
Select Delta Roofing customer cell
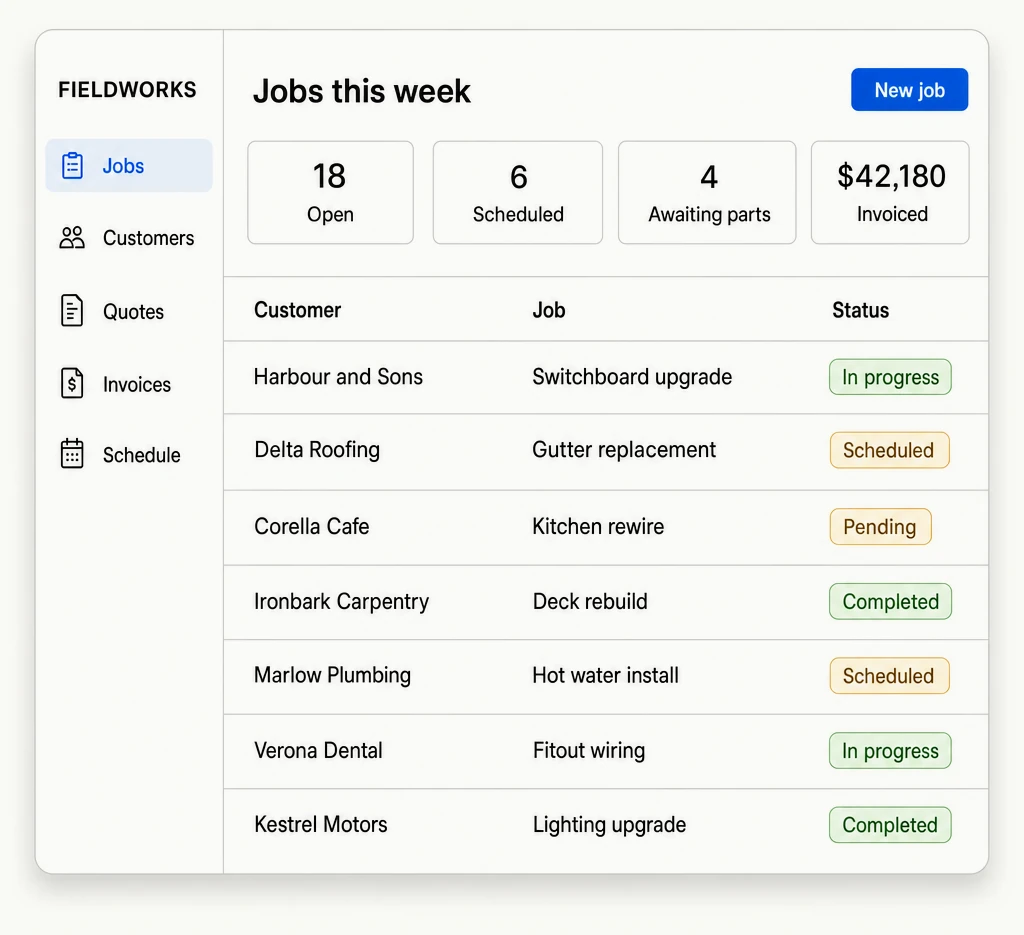pos(317,450)
